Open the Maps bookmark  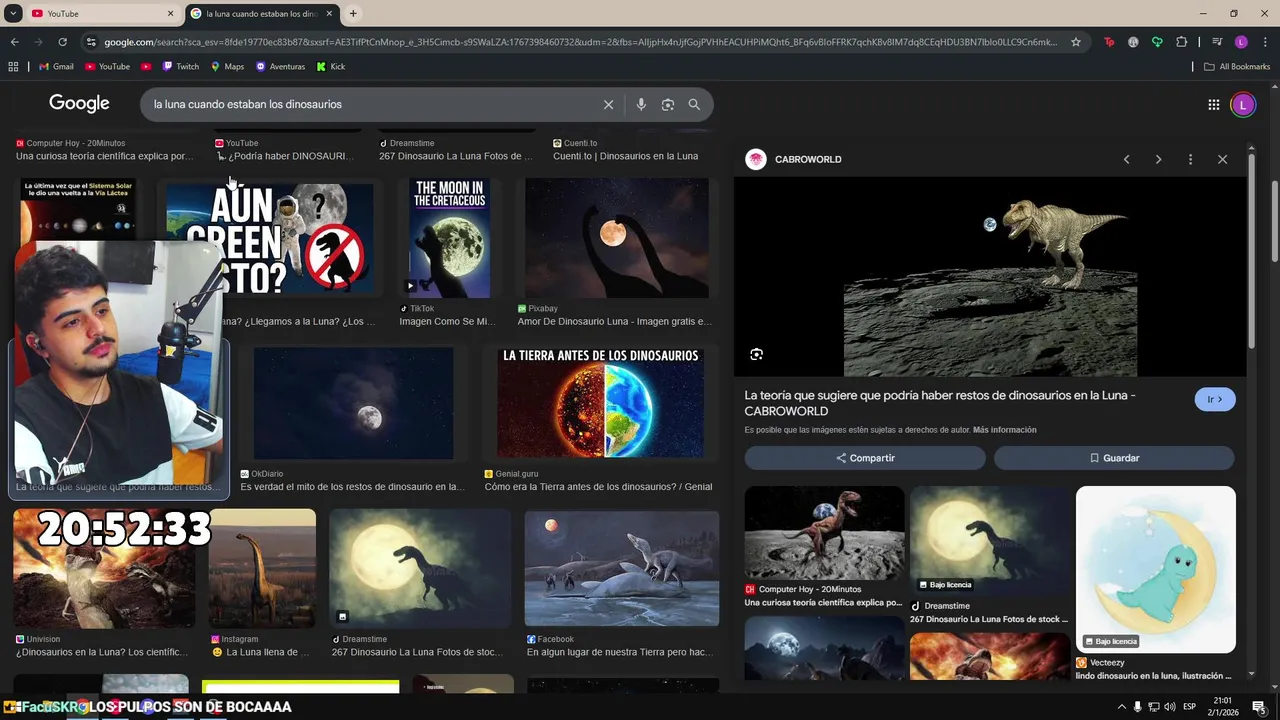point(227,66)
